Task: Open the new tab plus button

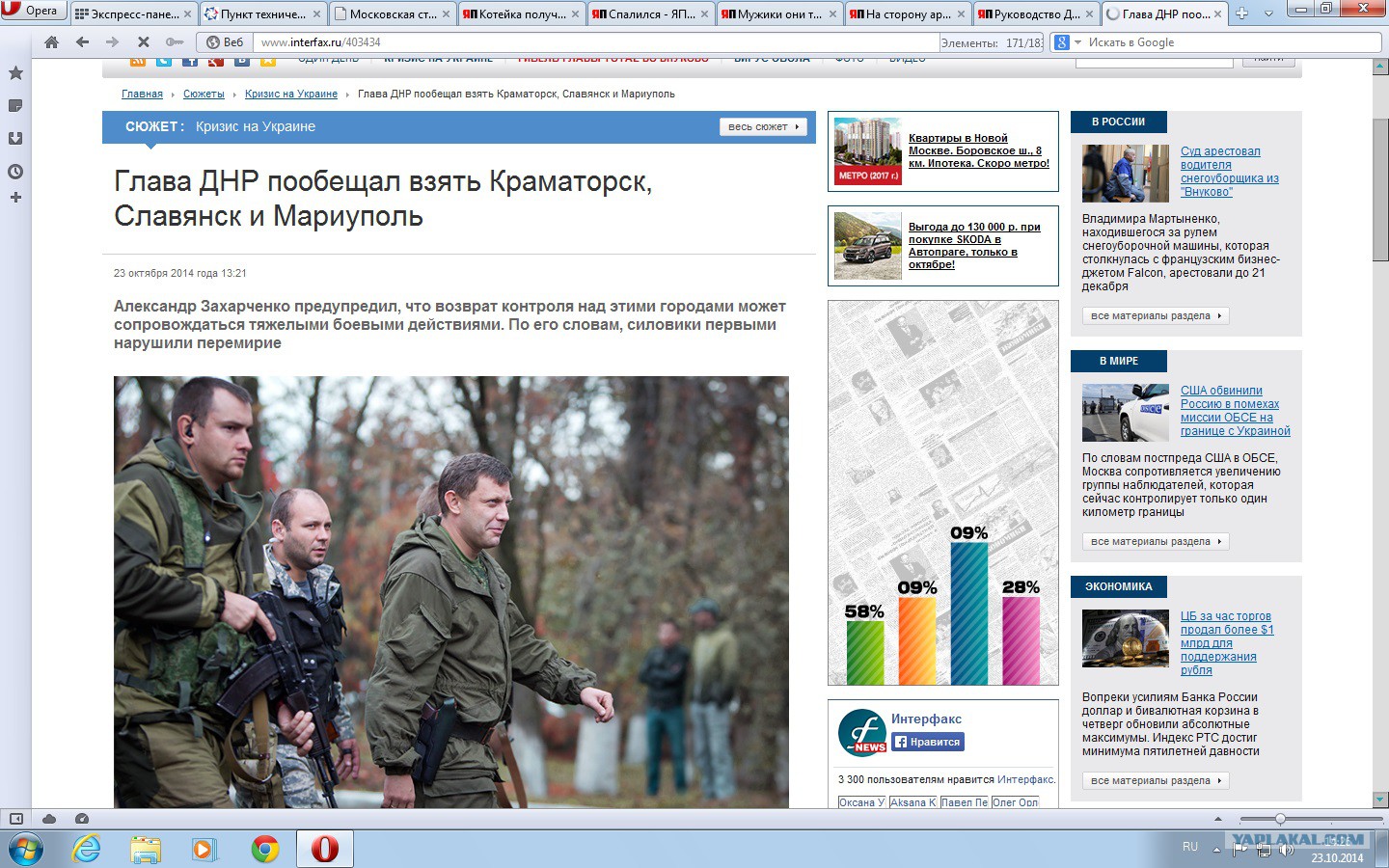Action: (x=1242, y=14)
